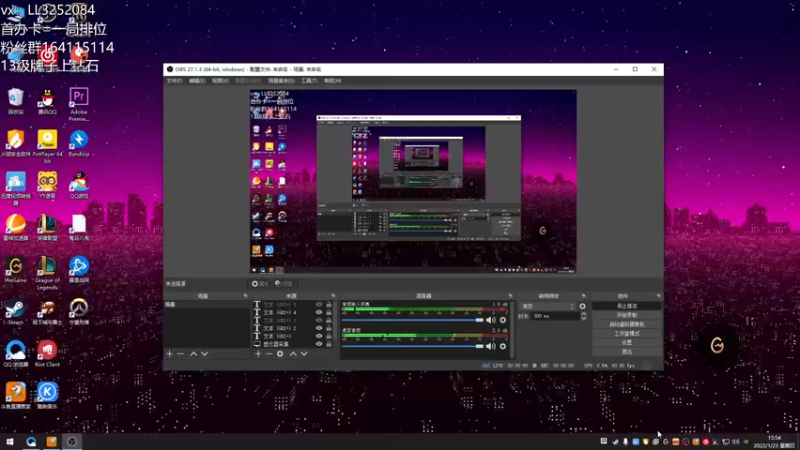Switch to OBS via its taskbar icon

coord(72,442)
